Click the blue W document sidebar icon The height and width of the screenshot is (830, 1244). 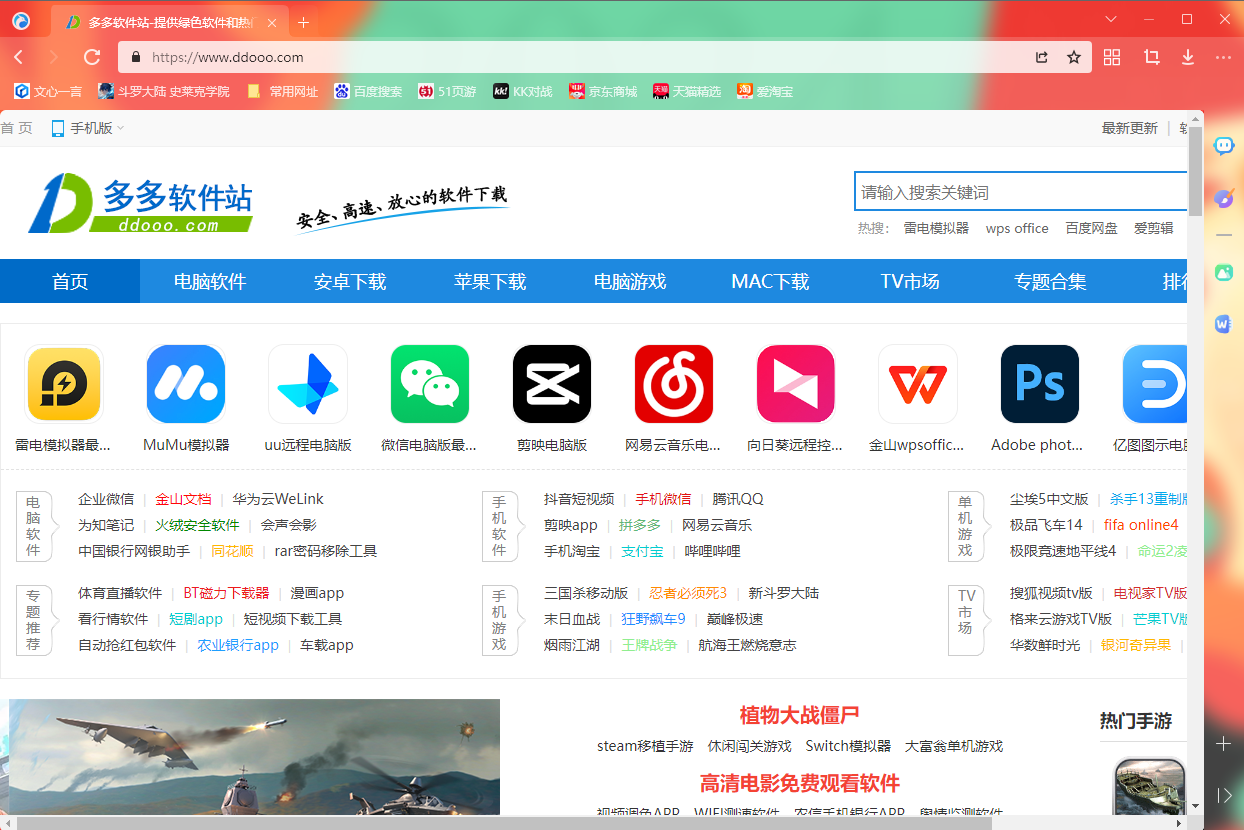[1224, 323]
